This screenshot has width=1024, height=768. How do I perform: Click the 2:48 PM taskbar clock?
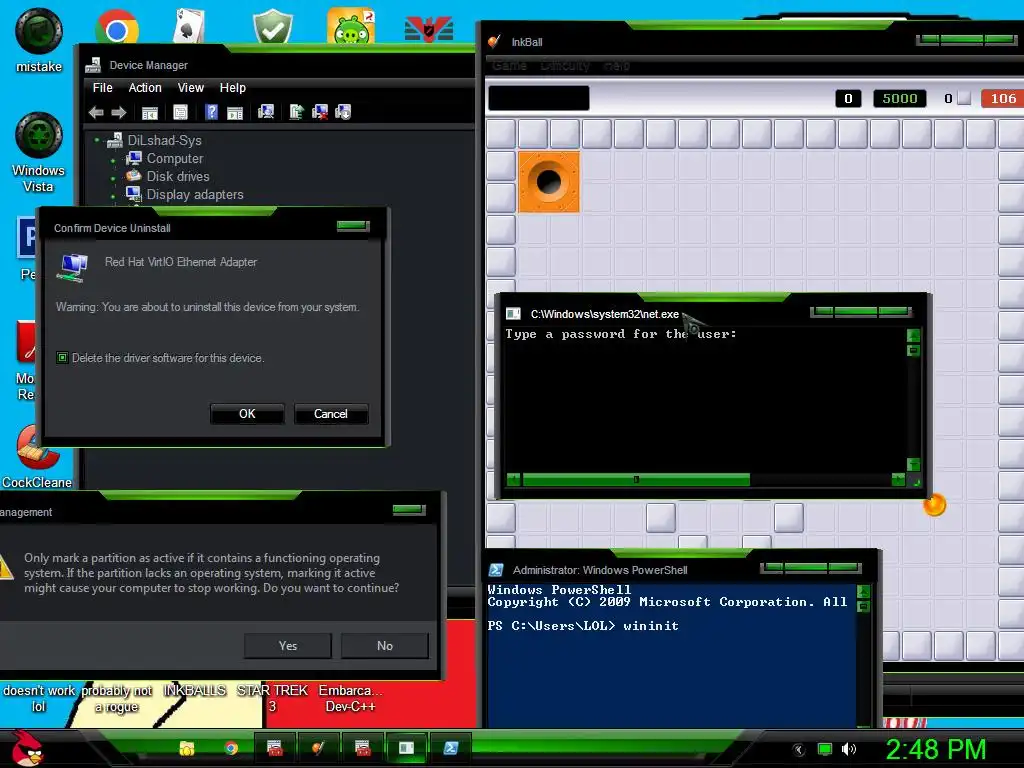[x=935, y=749]
